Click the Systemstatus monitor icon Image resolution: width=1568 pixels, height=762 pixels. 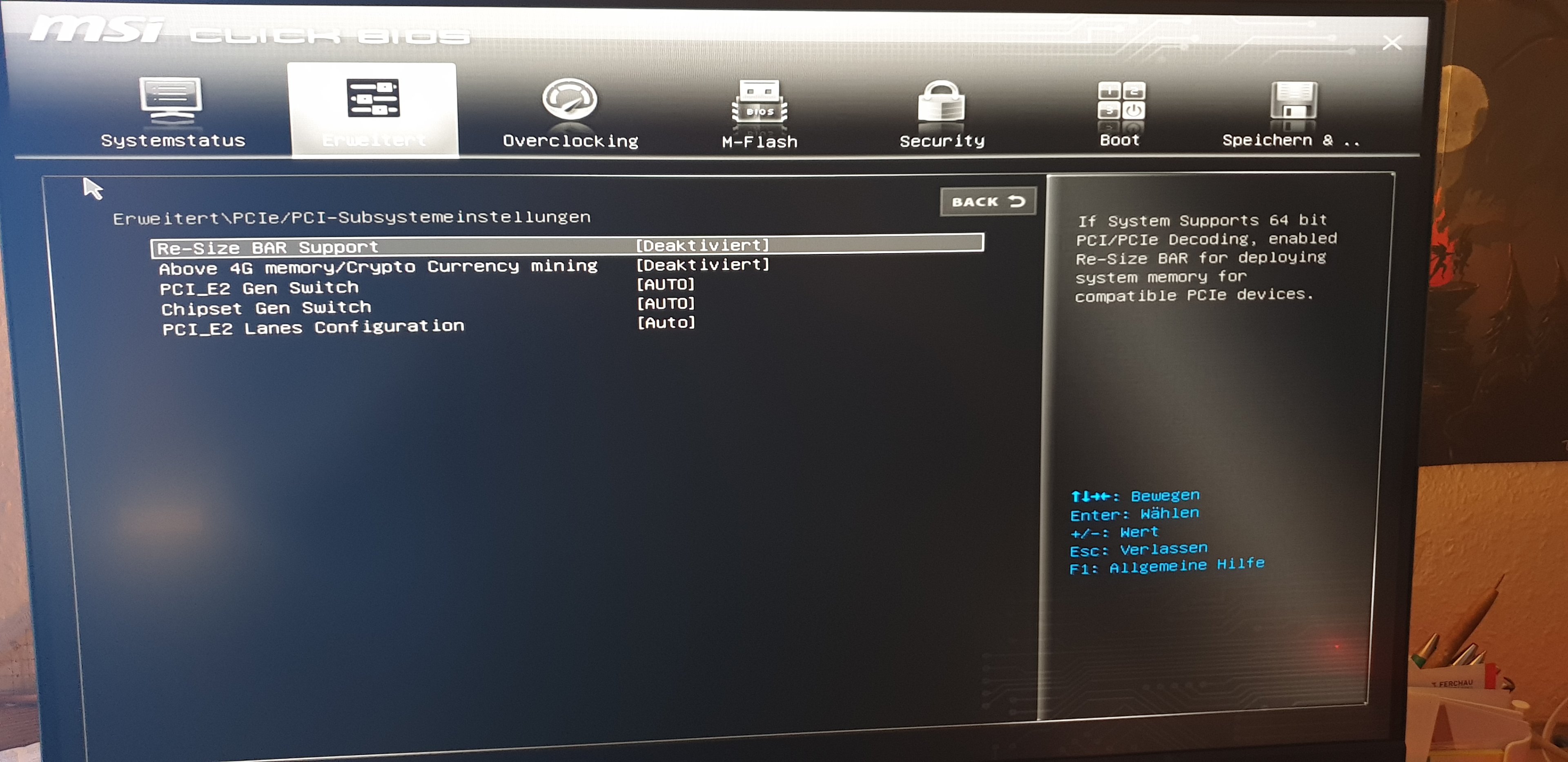(x=170, y=99)
